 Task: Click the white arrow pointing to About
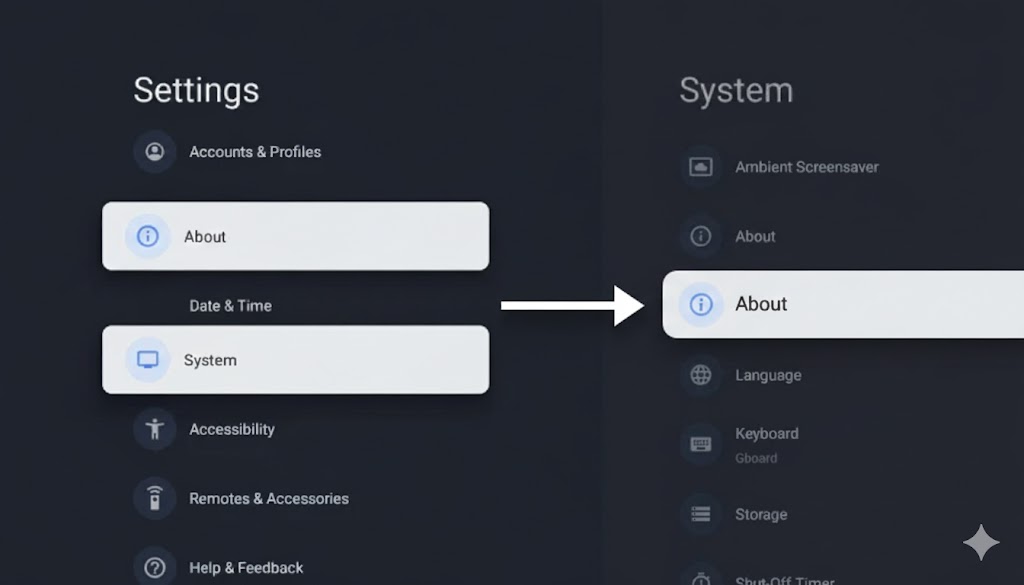(x=572, y=305)
